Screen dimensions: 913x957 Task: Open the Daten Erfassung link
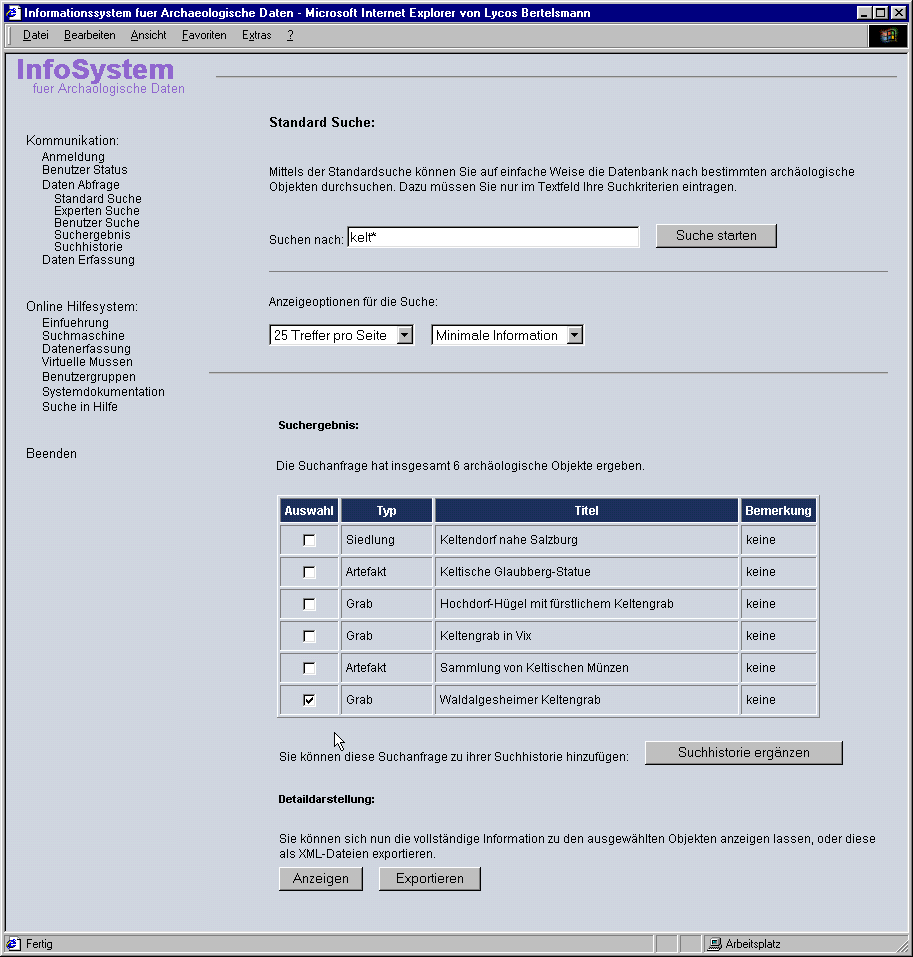[88, 260]
